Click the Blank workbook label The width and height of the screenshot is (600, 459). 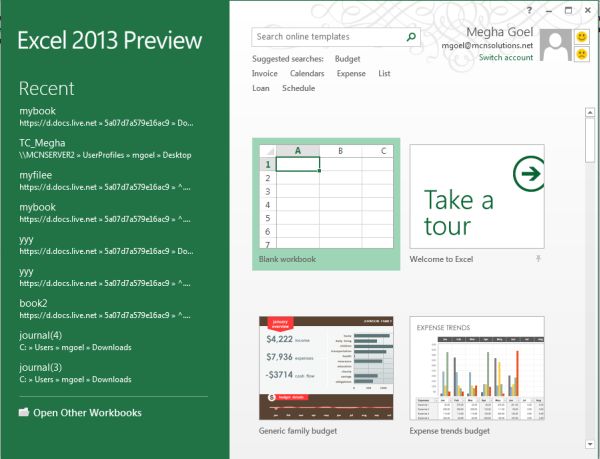287,259
